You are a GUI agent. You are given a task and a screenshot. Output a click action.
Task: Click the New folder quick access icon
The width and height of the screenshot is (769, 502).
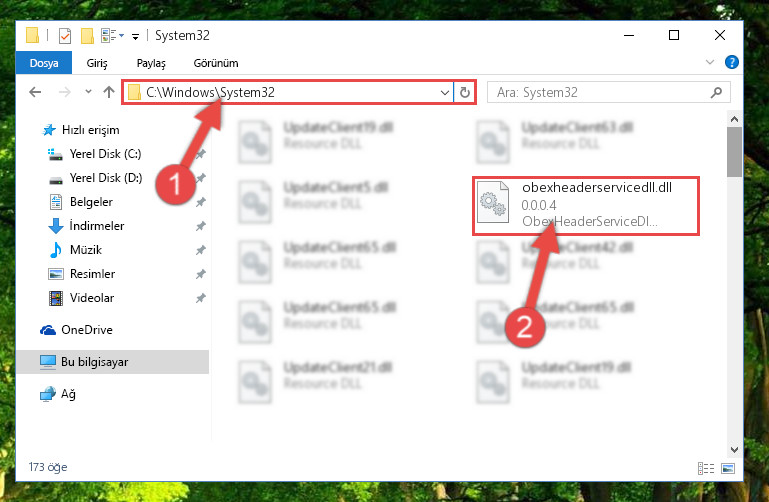pos(87,36)
